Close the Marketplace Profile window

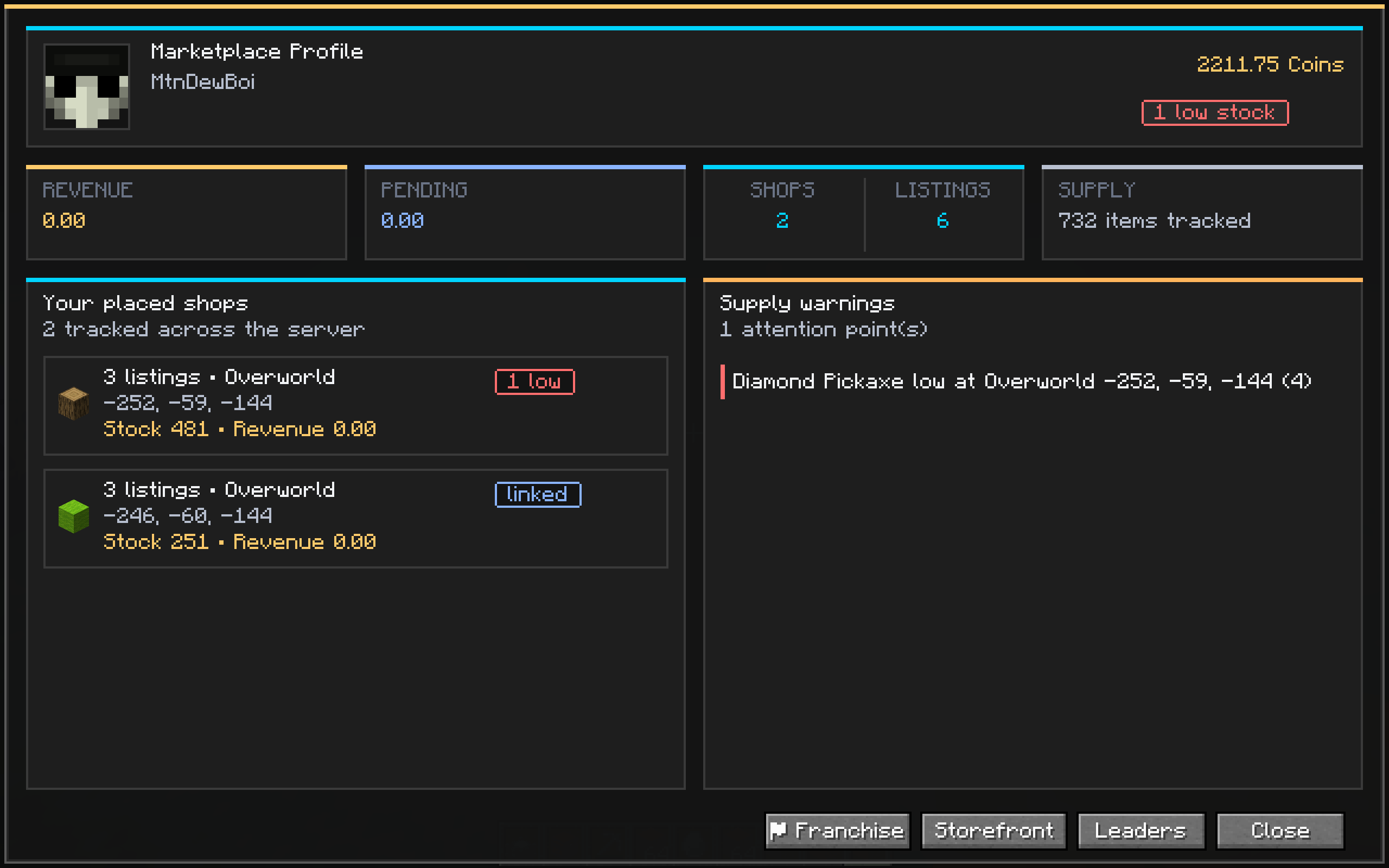point(1280,831)
